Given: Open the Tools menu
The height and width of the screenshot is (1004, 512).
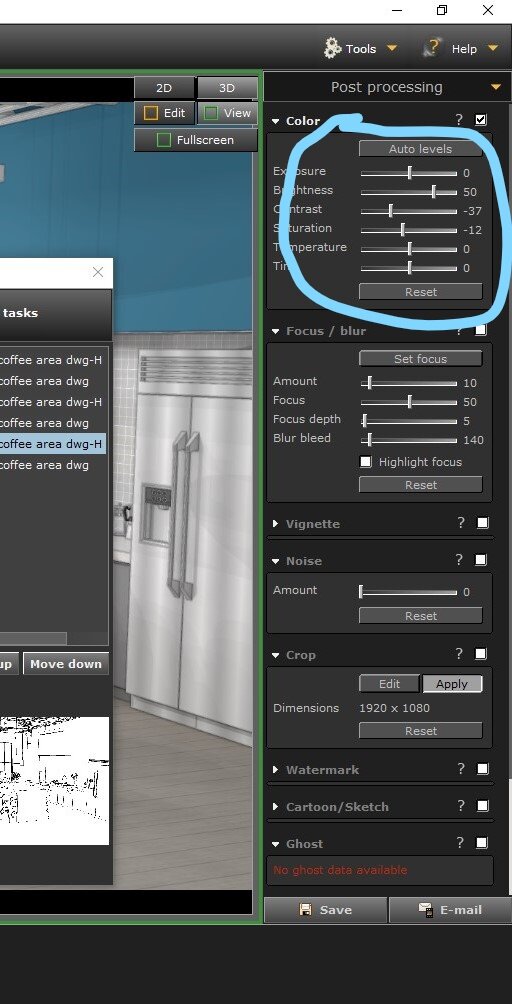Looking at the screenshot, I should click(360, 49).
